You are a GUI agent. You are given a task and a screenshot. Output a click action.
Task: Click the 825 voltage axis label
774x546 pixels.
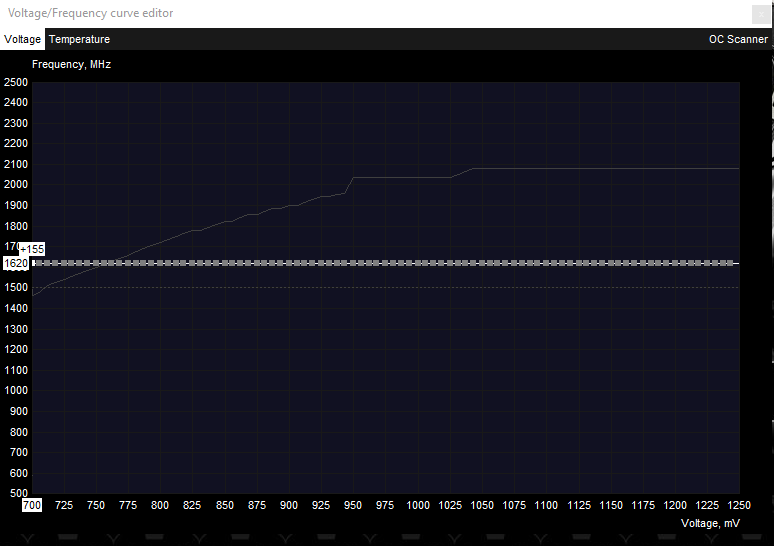pos(192,505)
